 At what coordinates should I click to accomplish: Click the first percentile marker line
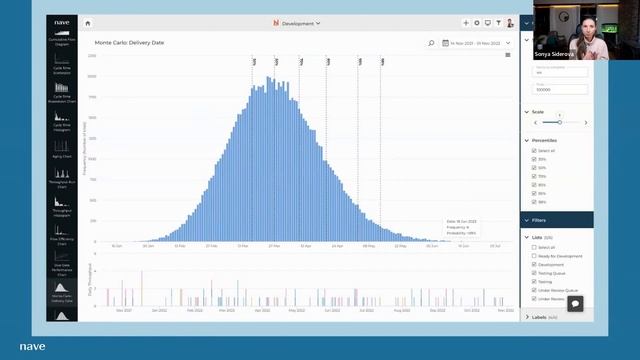pos(252,149)
